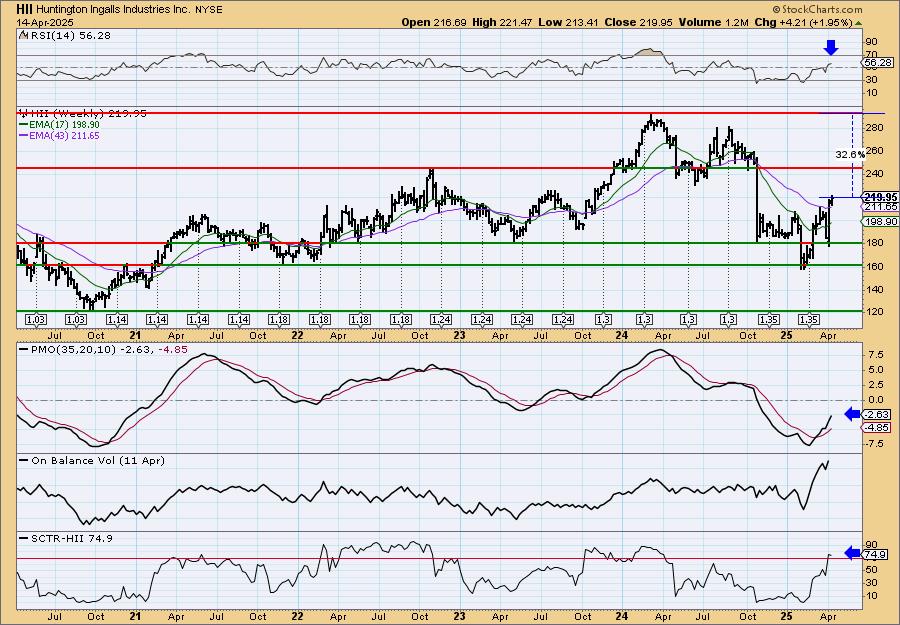
Task: Click the -4.85 PMO signal tag
Action: click(878, 428)
